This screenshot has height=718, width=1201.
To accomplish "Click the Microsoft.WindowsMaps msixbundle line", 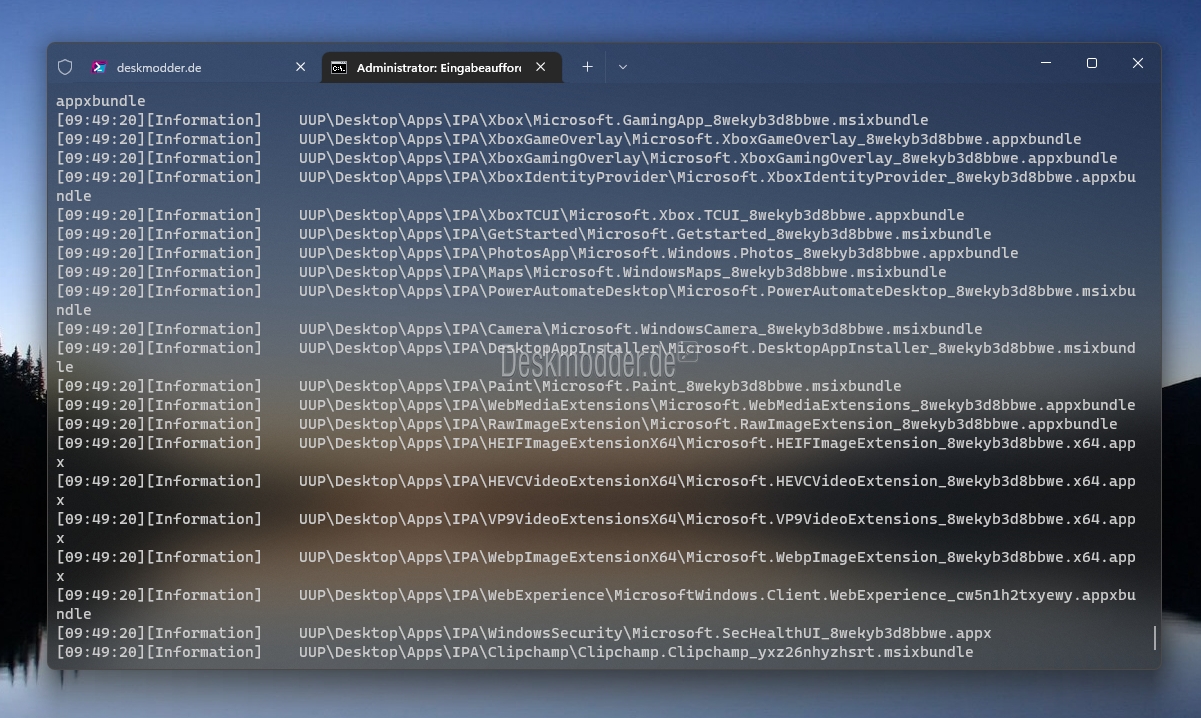I will coord(501,272).
